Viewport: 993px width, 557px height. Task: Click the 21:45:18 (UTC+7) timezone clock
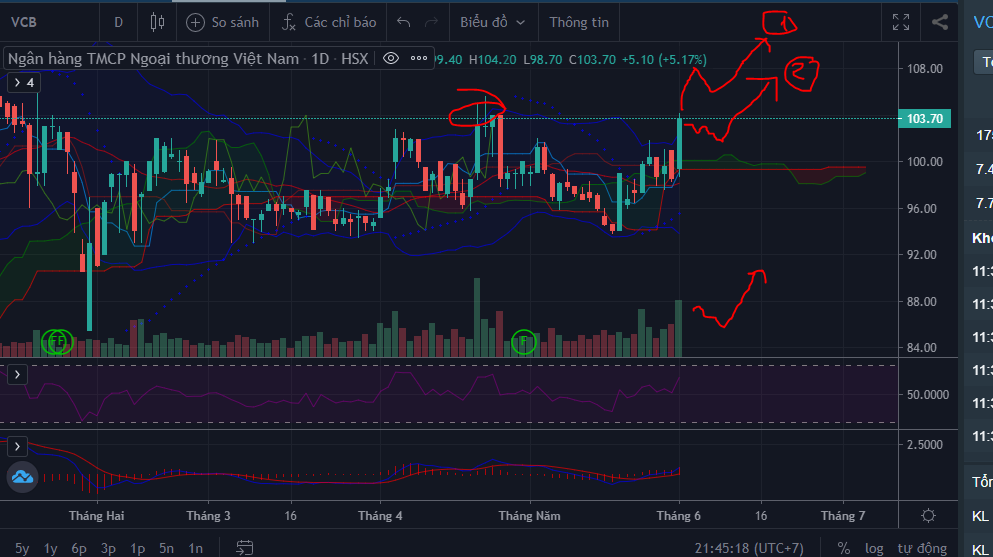point(749,548)
